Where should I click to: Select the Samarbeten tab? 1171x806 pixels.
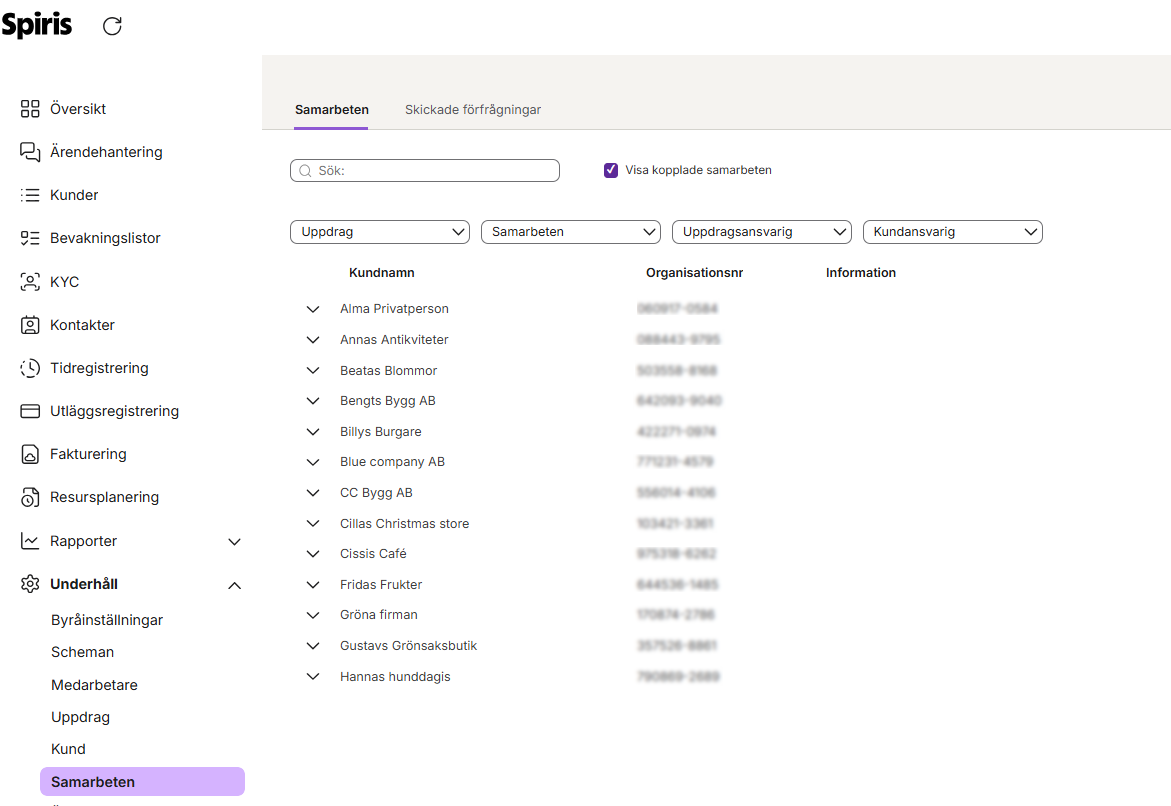click(x=331, y=110)
